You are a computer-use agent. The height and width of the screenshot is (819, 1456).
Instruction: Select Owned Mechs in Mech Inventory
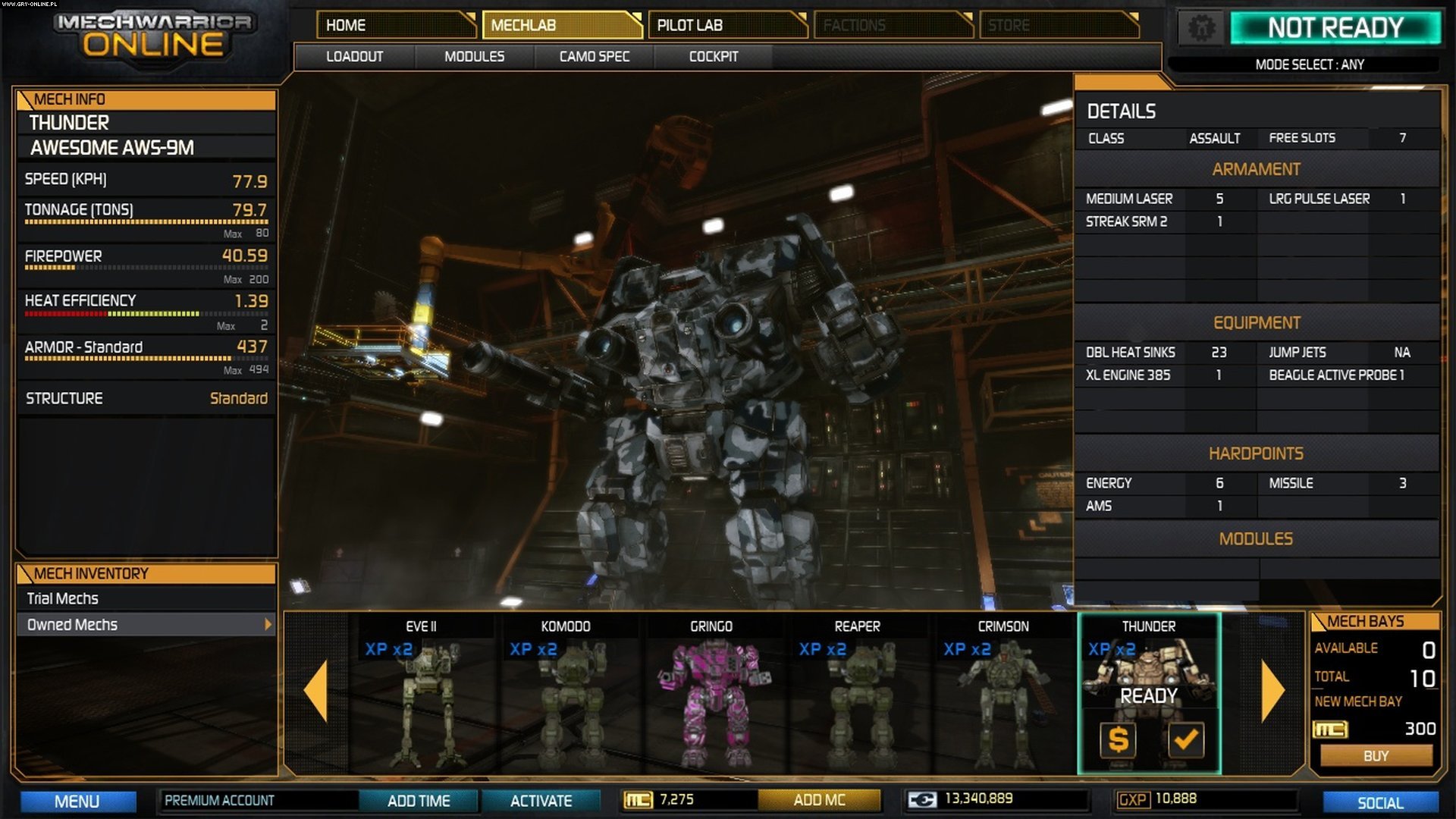click(x=146, y=624)
